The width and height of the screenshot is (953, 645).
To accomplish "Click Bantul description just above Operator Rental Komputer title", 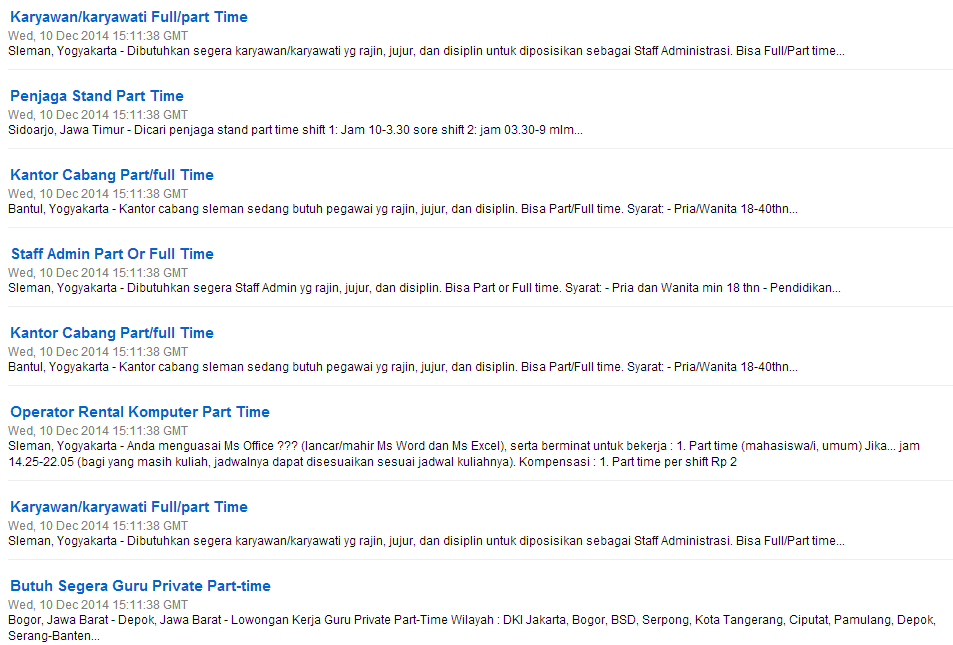I will (402, 367).
